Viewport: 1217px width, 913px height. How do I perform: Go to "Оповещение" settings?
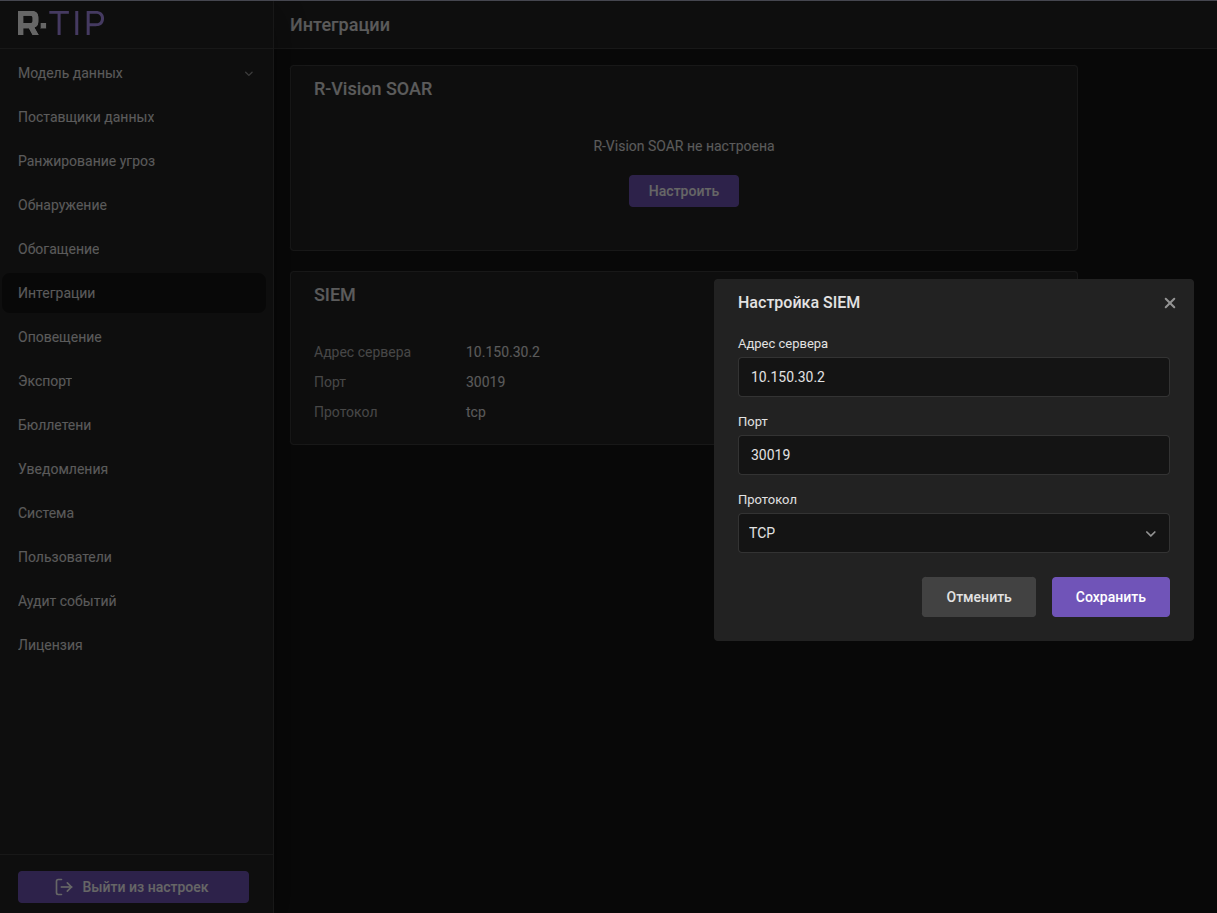pyautogui.click(x=59, y=336)
